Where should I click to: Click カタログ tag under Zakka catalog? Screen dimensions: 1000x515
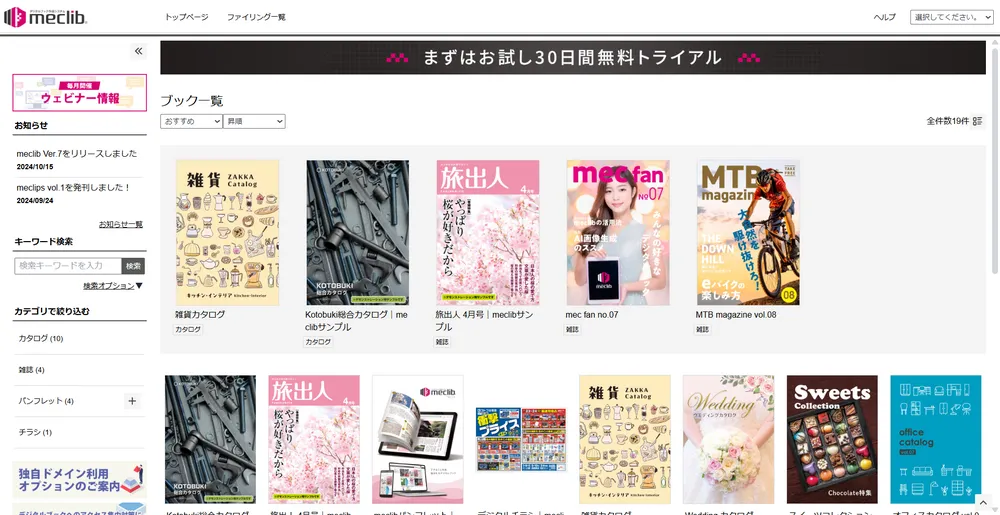coord(188,329)
